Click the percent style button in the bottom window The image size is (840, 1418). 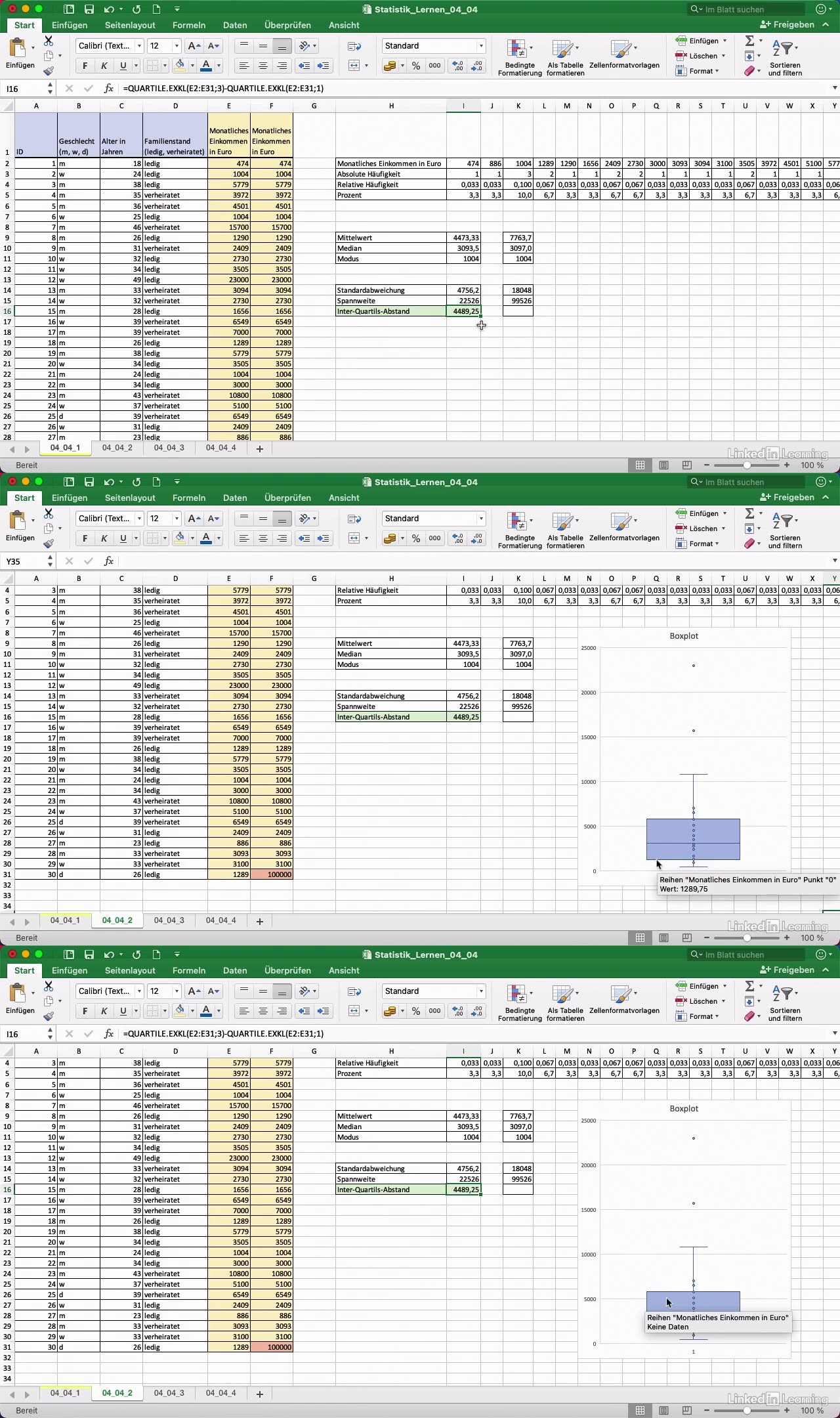tap(416, 1011)
